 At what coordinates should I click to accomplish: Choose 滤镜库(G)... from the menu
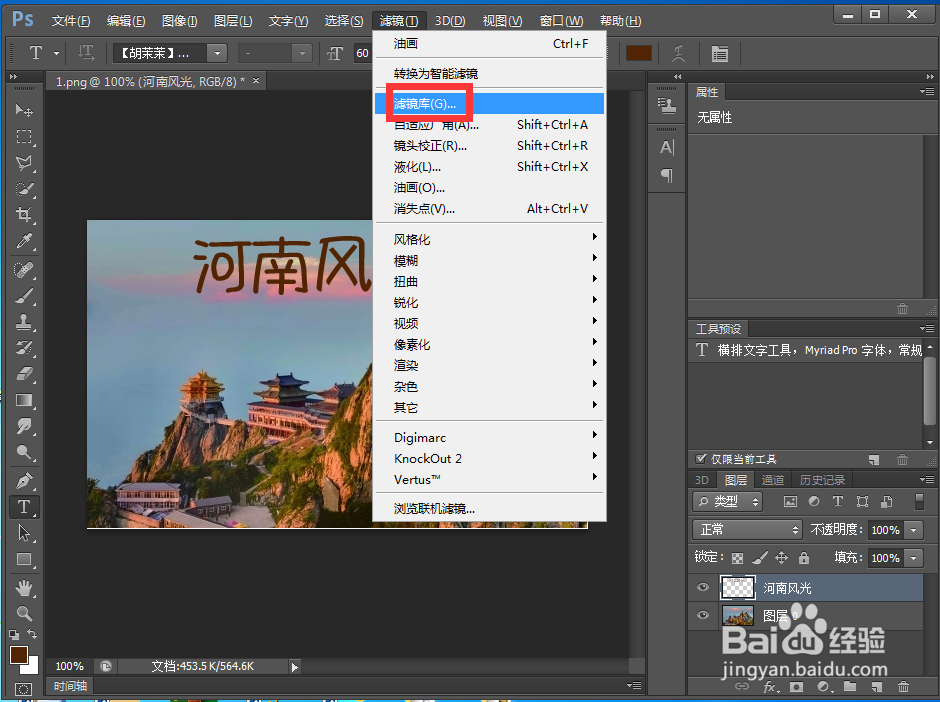(x=490, y=104)
